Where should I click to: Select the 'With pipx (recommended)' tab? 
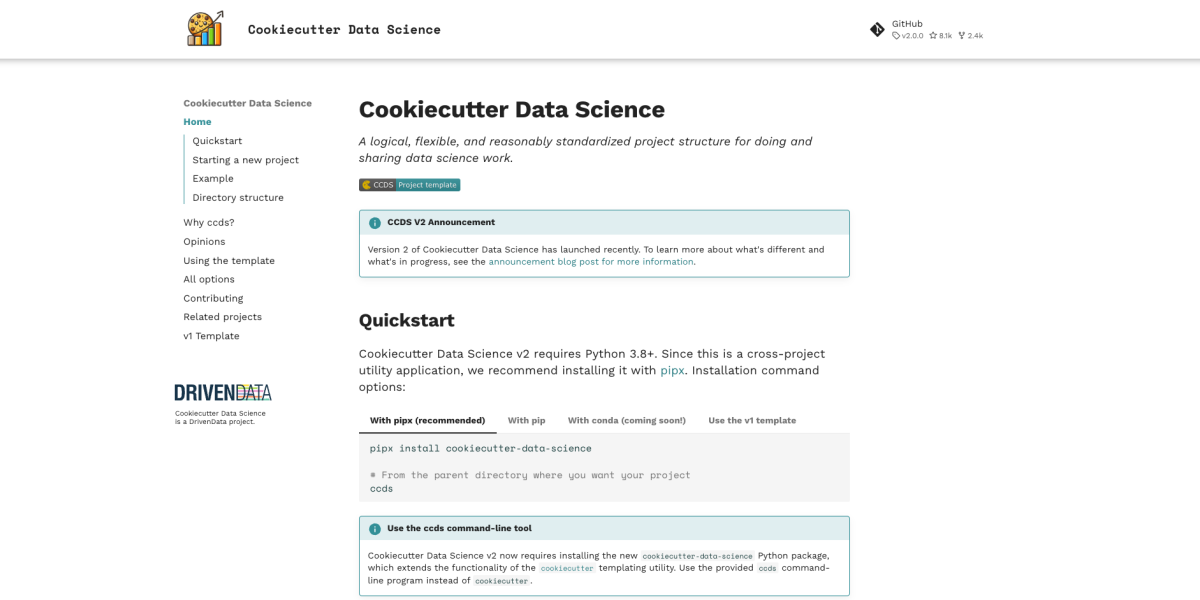click(427, 420)
